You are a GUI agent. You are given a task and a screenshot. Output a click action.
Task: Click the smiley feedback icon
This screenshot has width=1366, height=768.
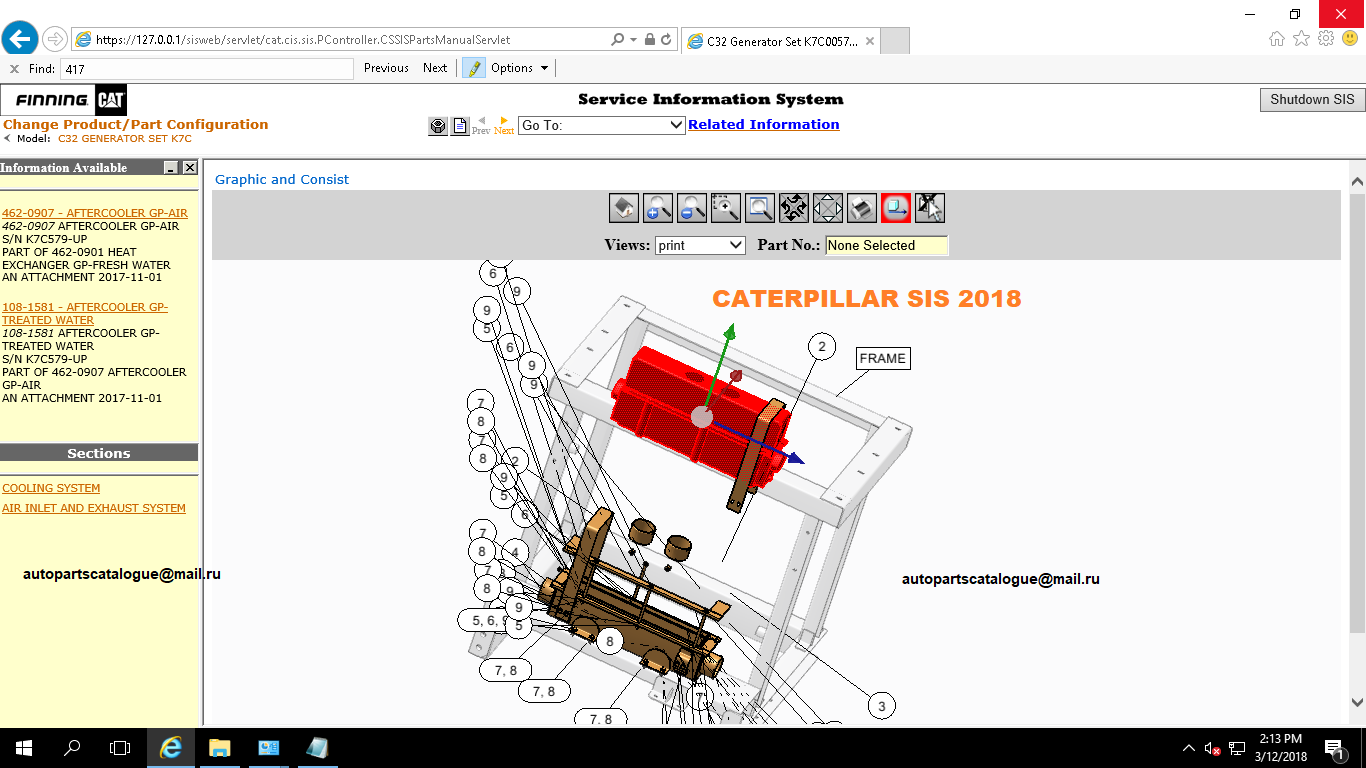pyautogui.click(x=1350, y=39)
